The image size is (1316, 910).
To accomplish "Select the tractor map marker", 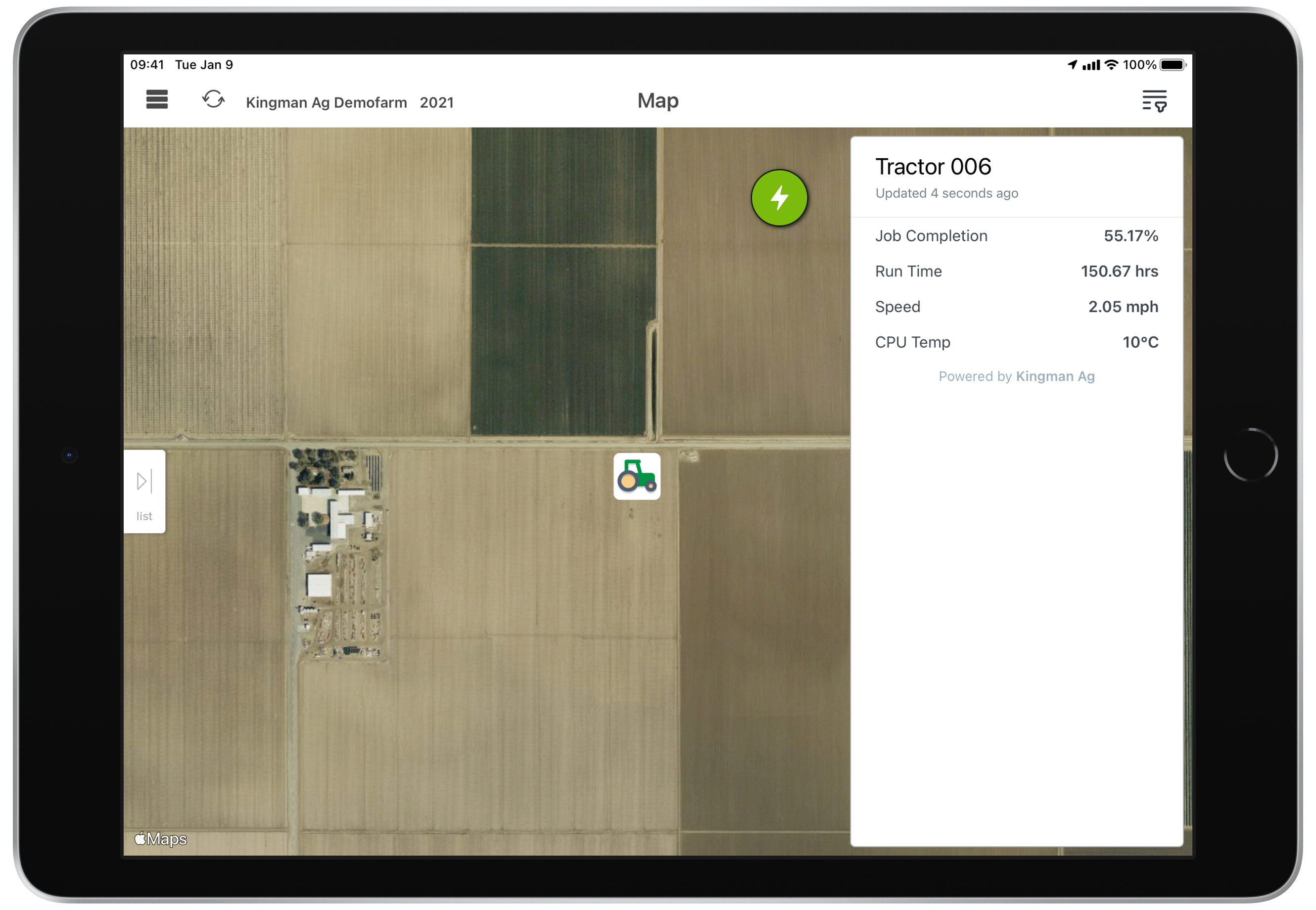I will click(x=637, y=476).
